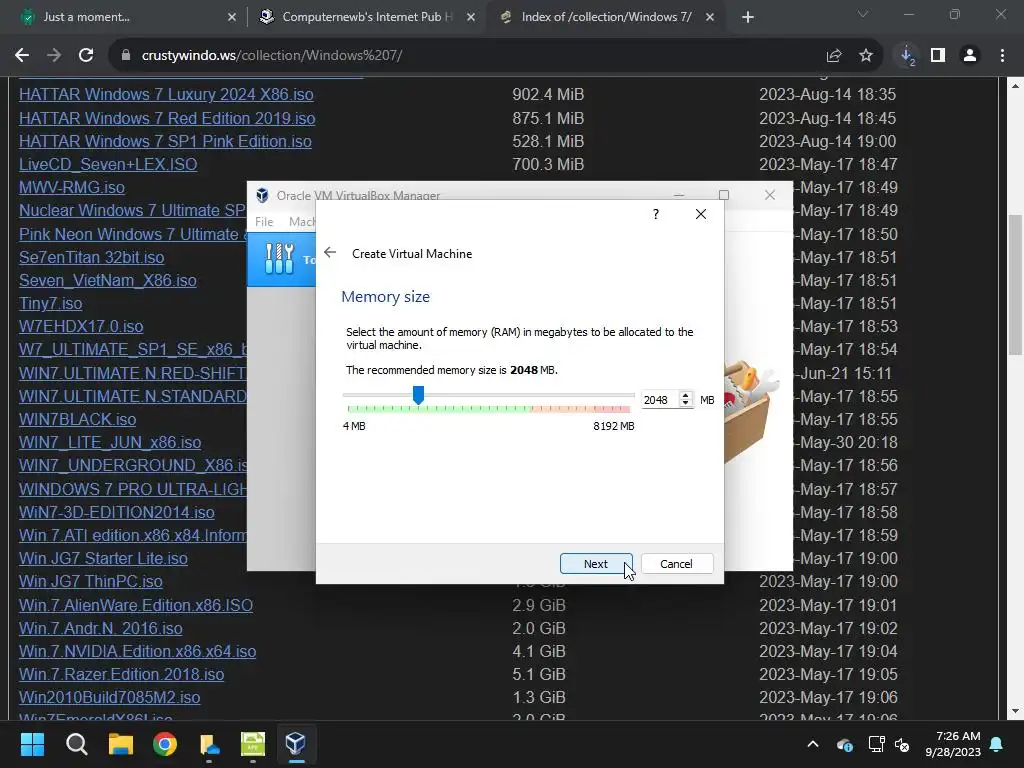Viewport: 1024px width, 768px height.
Task: Open HATTAR Windows 7 Luxury 2024 X86.iso link
Action: 166,95
